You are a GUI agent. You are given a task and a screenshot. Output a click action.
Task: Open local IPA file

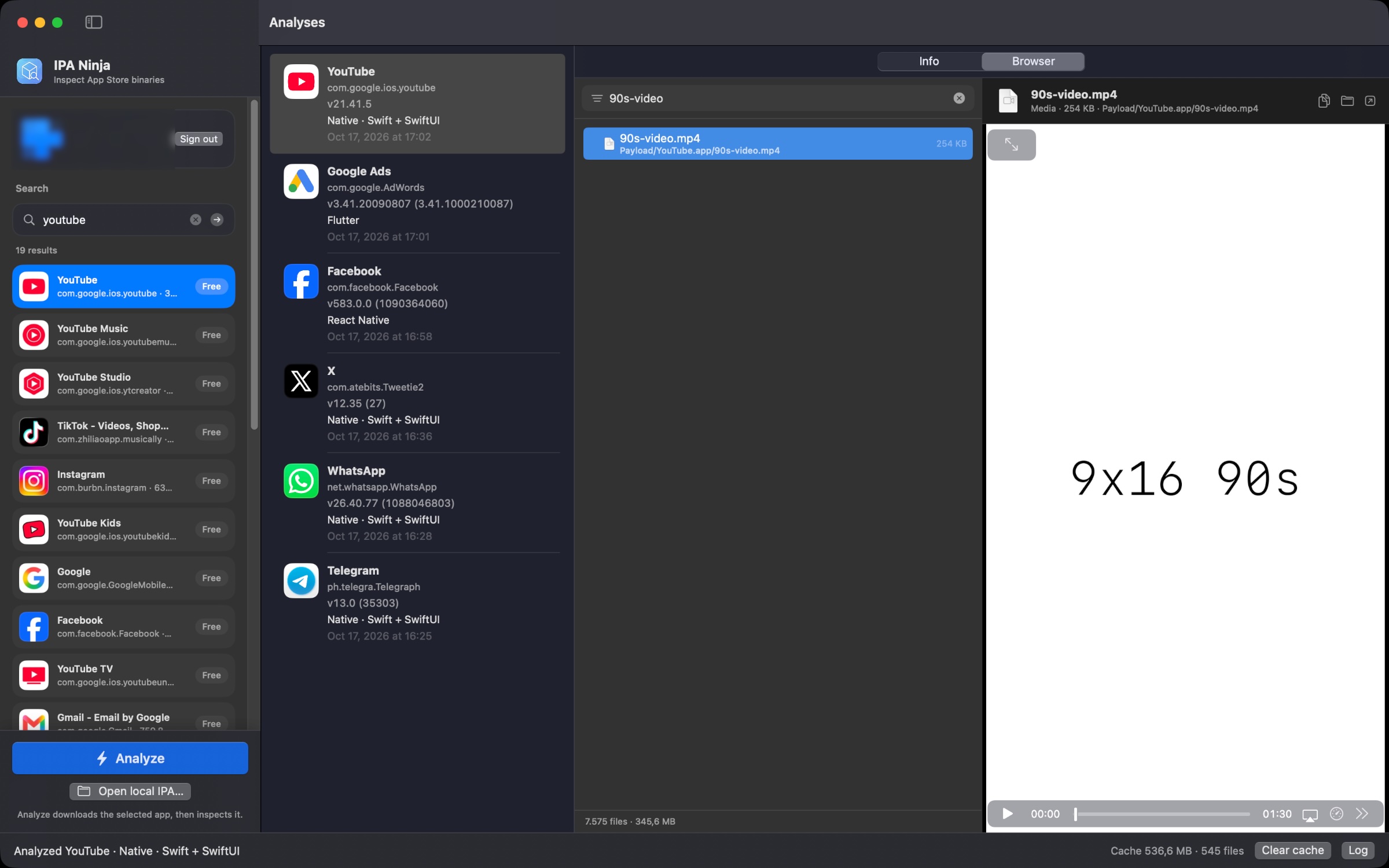130,791
